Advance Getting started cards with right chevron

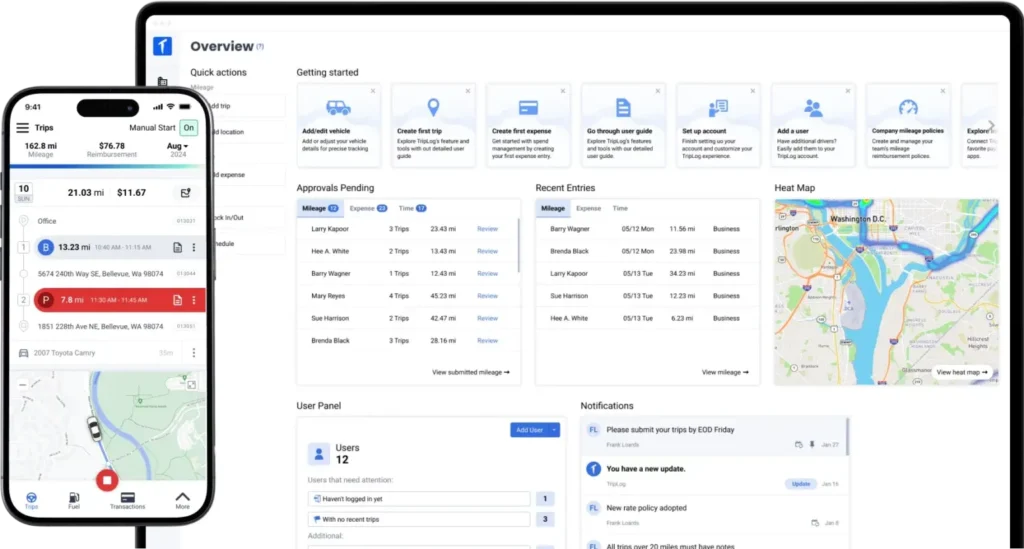[x=991, y=125]
